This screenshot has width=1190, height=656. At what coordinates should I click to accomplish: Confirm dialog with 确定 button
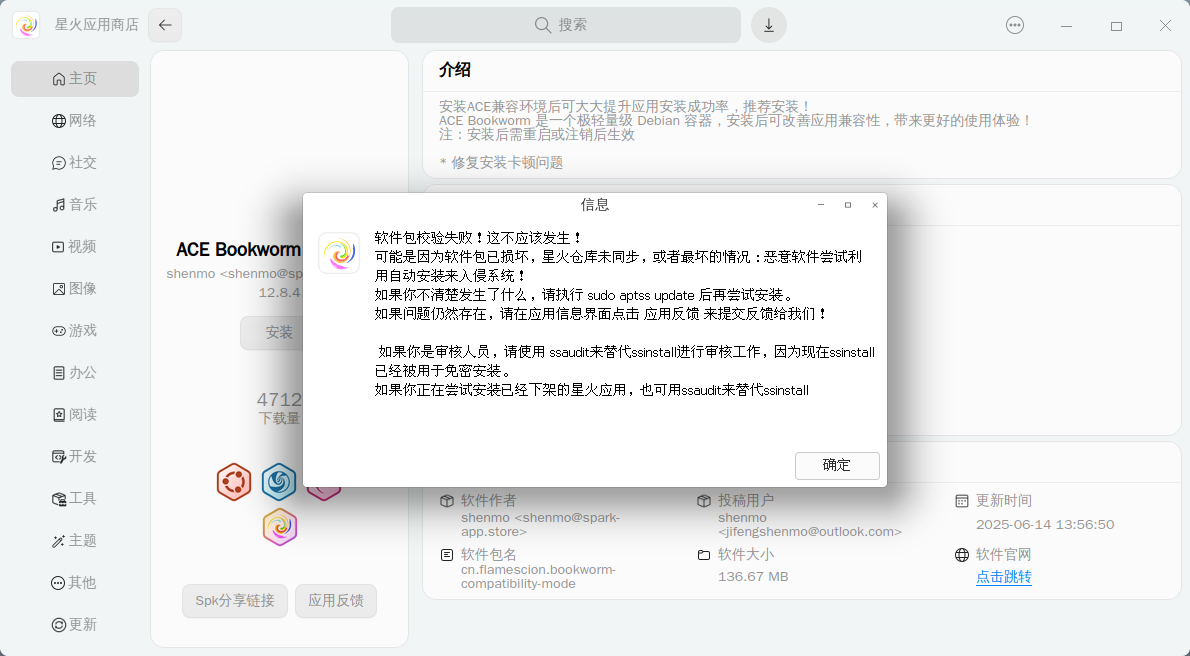point(837,465)
